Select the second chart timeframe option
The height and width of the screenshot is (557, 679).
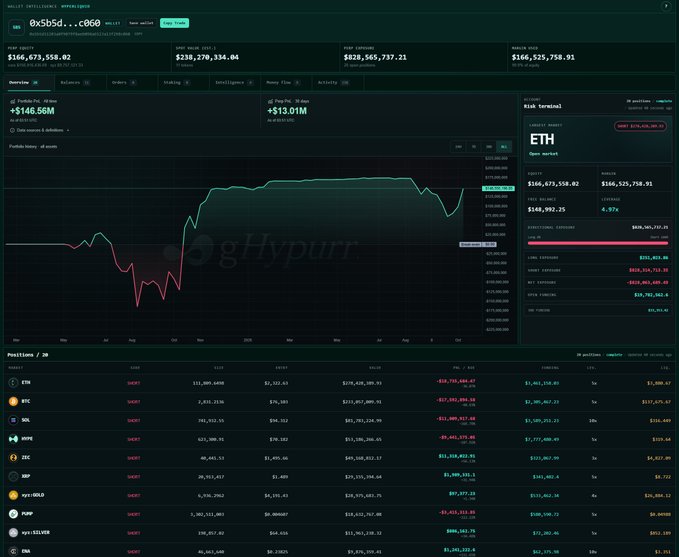point(474,147)
